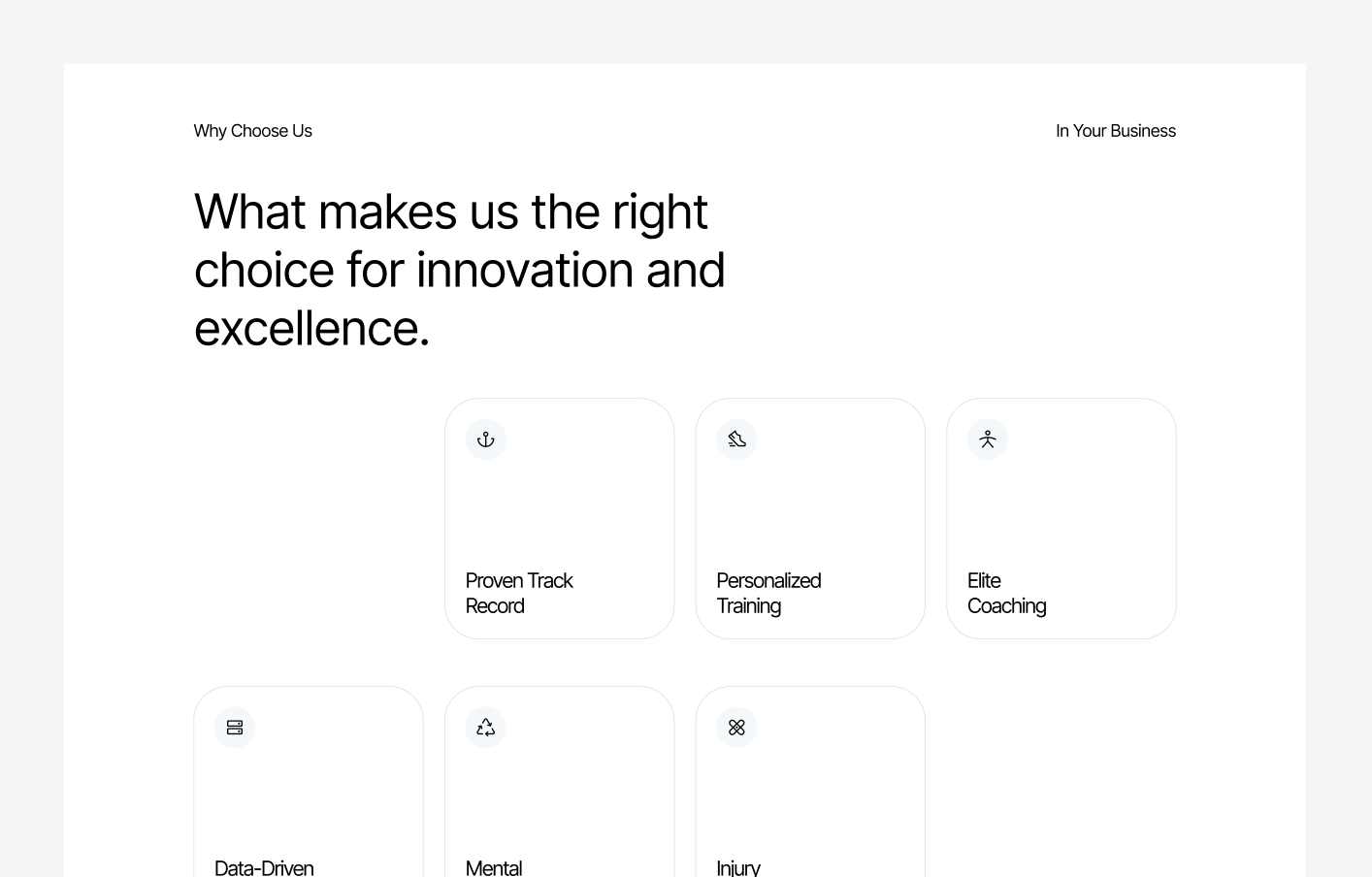Select the running shoe icon above Personalized Training

click(x=736, y=438)
